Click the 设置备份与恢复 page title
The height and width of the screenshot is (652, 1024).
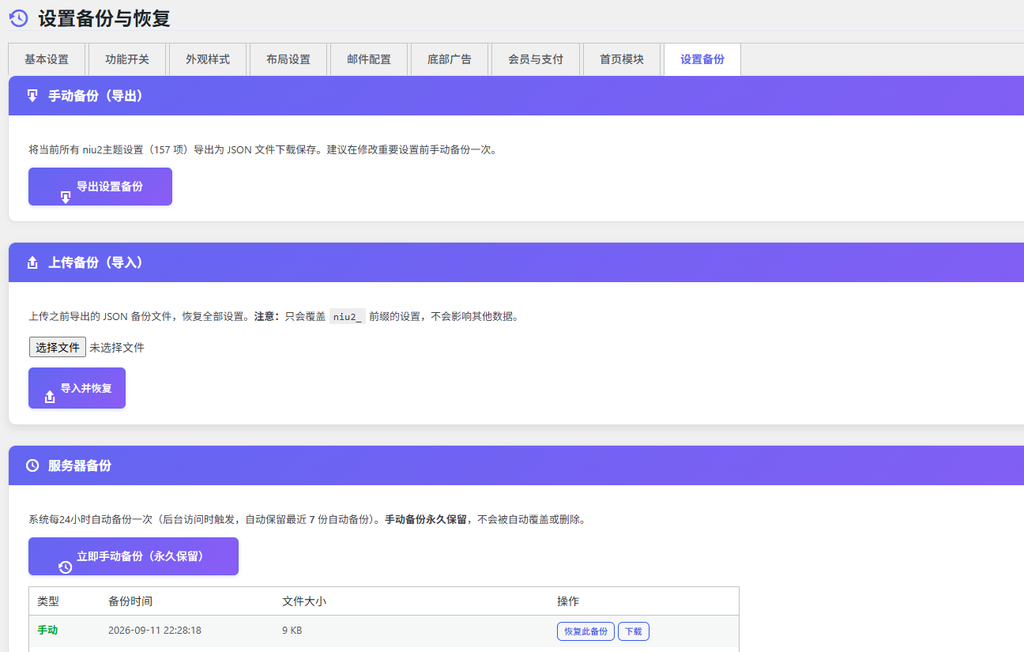[104, 18]
